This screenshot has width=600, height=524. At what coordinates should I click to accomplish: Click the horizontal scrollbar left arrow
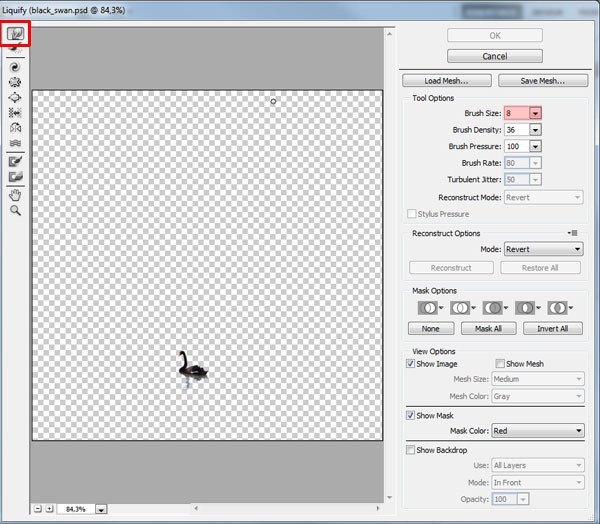click(196, 508)
